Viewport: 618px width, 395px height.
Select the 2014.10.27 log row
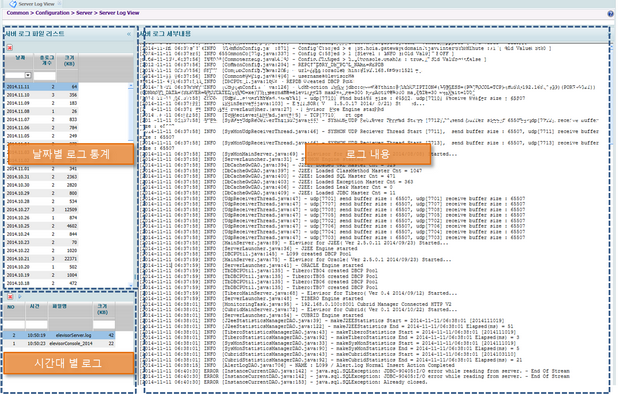pyautogui.click(x=42, y=210)
